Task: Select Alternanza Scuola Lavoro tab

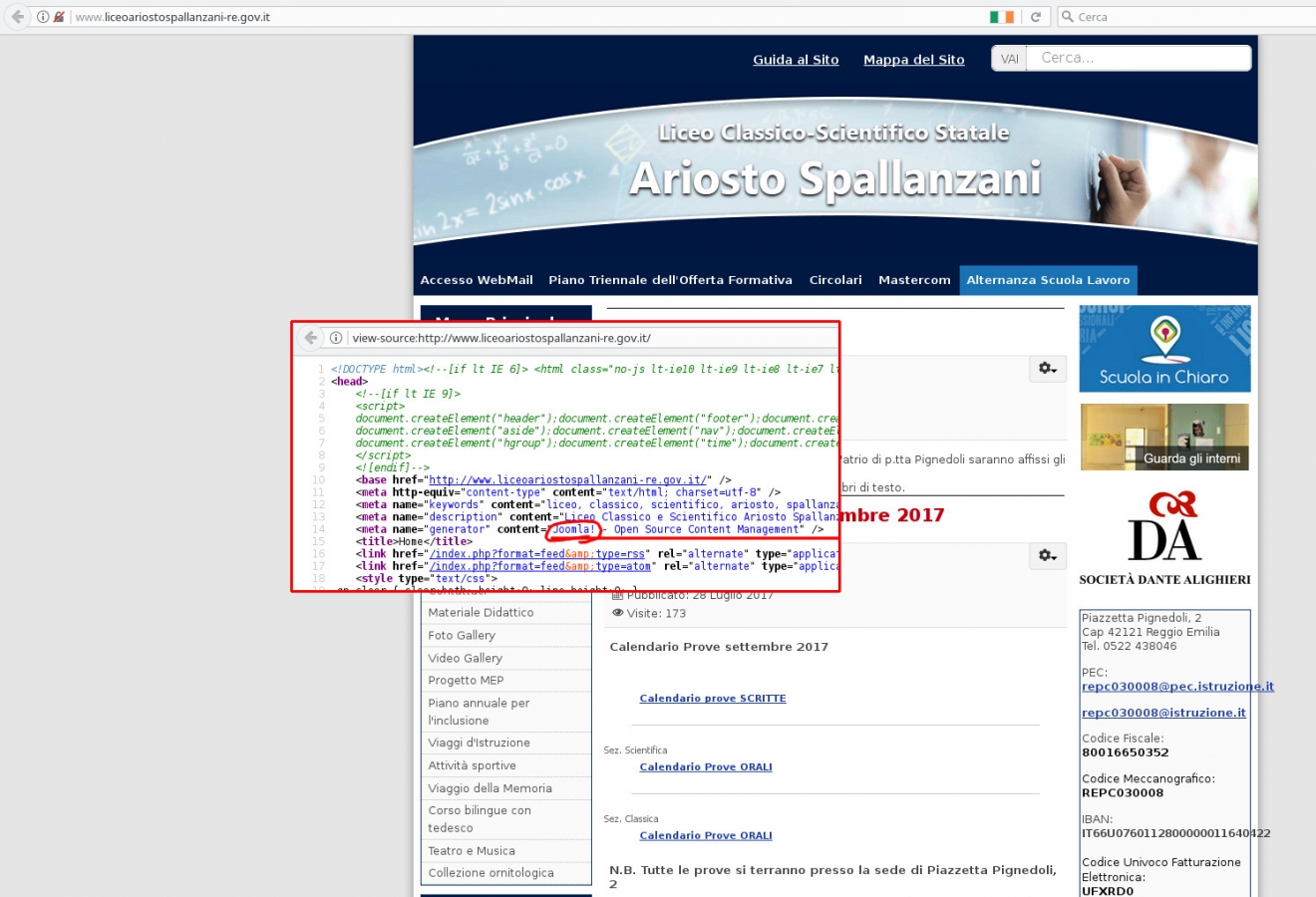Action: tap(1048, 280)
